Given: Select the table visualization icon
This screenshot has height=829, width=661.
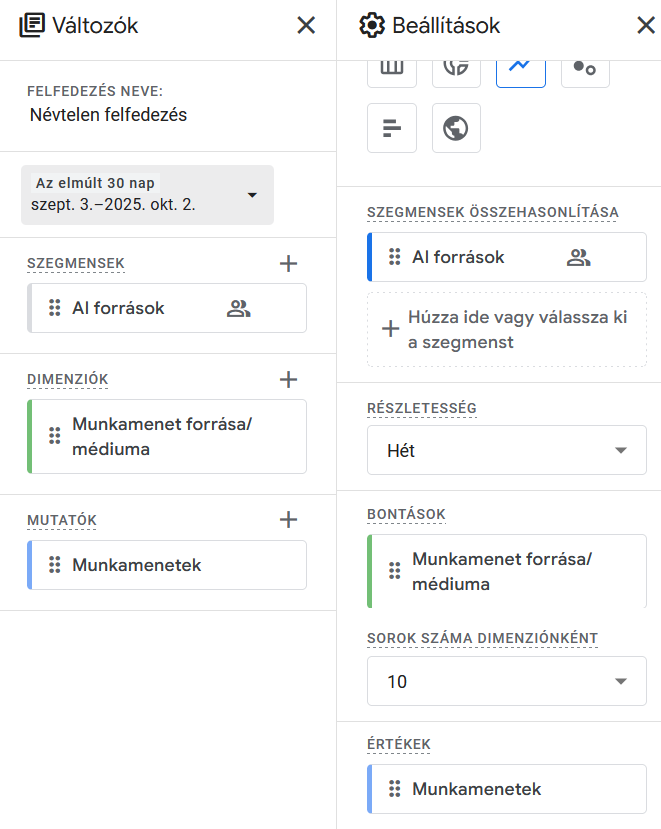Looking at the screenshot, I should [392, 68].
